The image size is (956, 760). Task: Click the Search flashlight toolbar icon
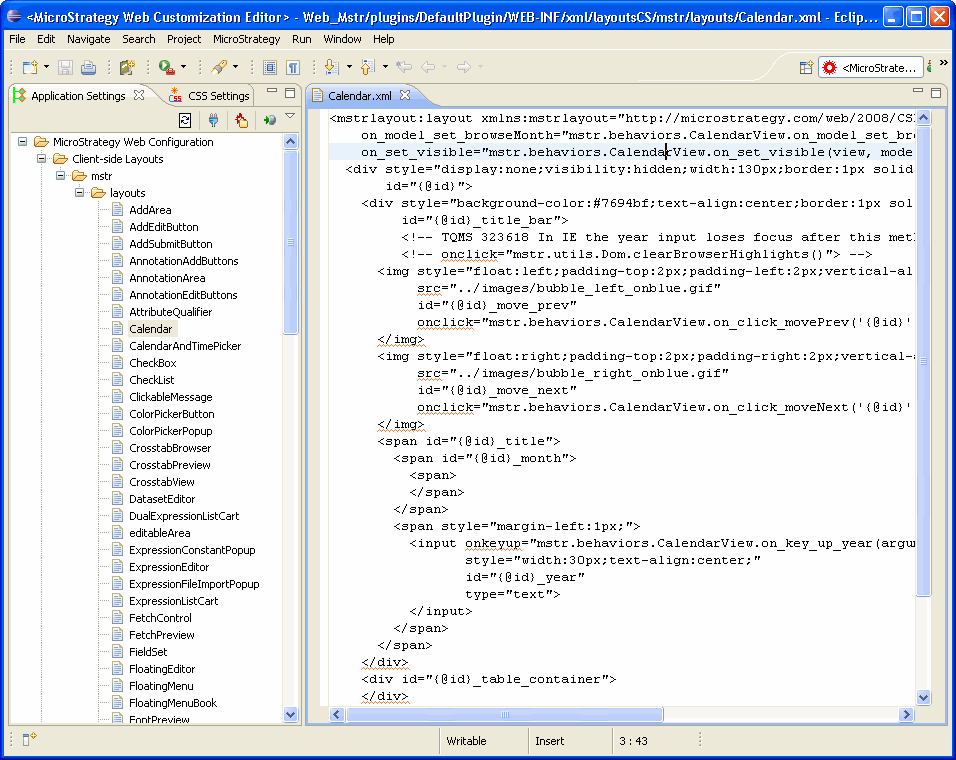(219, 67)
